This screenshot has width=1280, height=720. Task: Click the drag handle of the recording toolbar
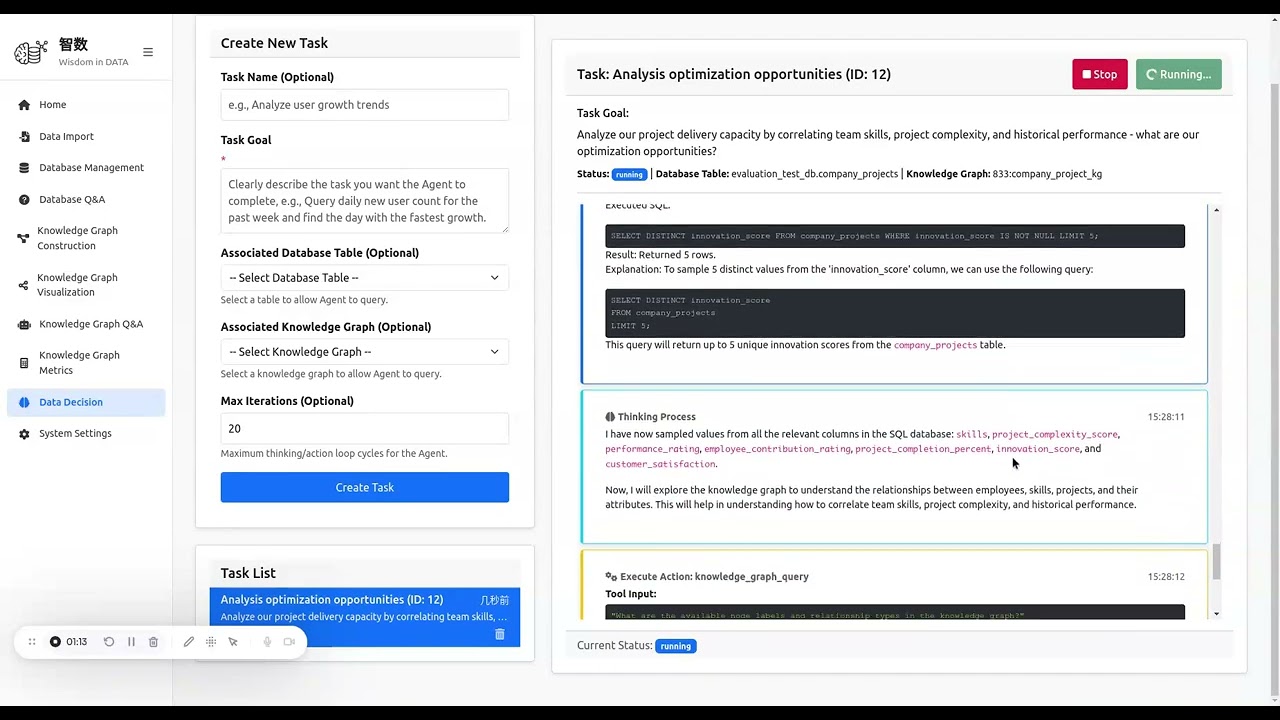point(32,642)
